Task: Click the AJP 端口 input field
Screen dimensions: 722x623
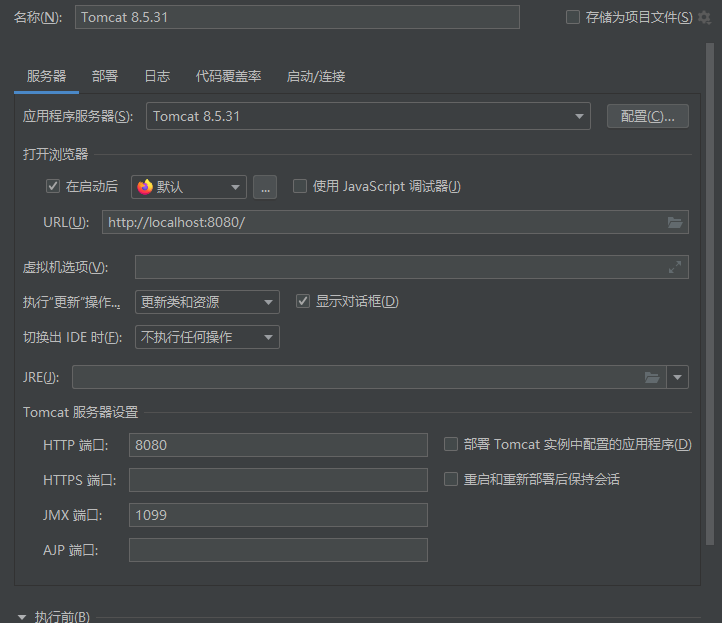Action: (279, 550)
